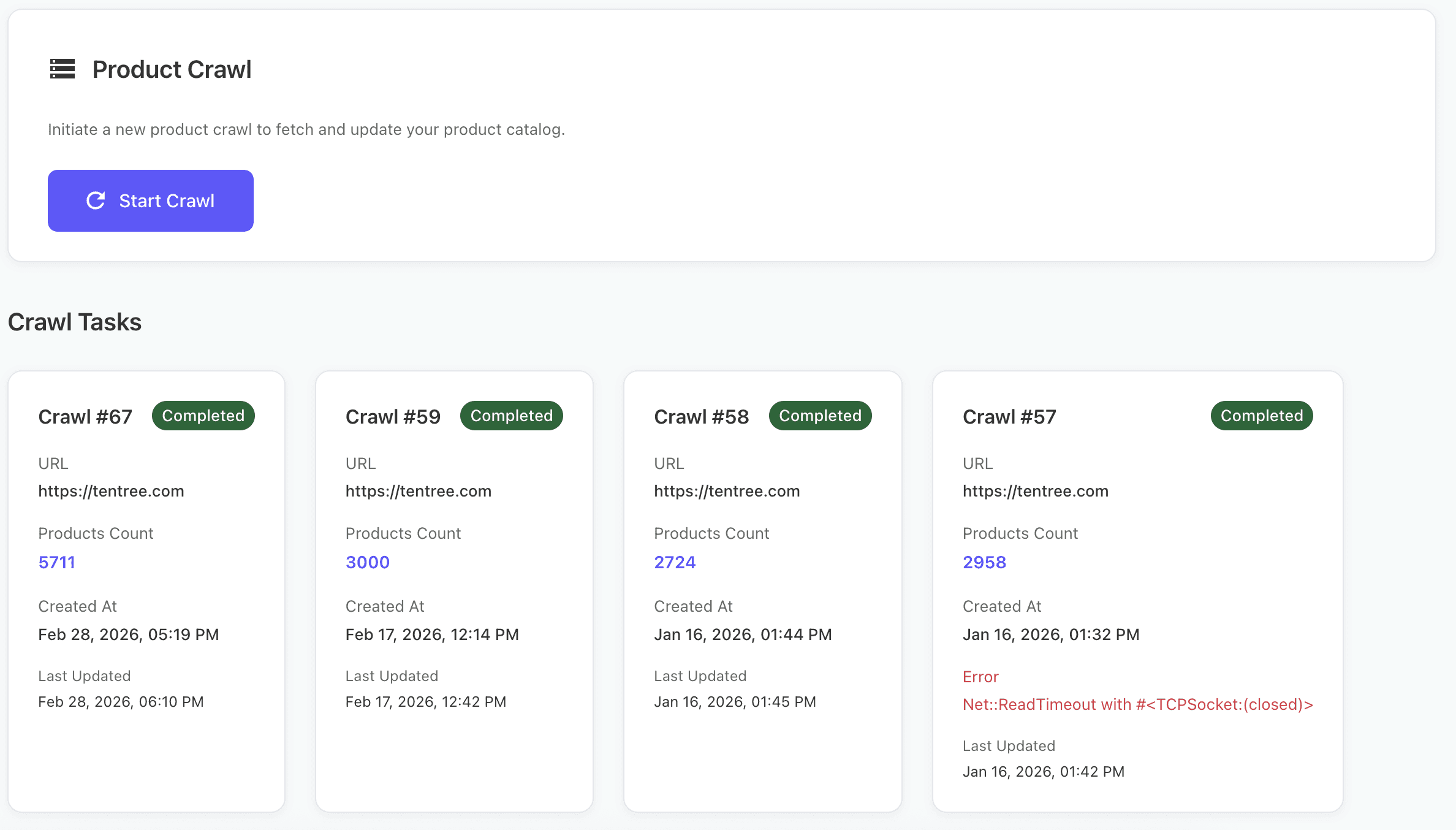This screenshot has width=1456, height=830.
Task: Open products count link 2724
Action: click(675, 562)
